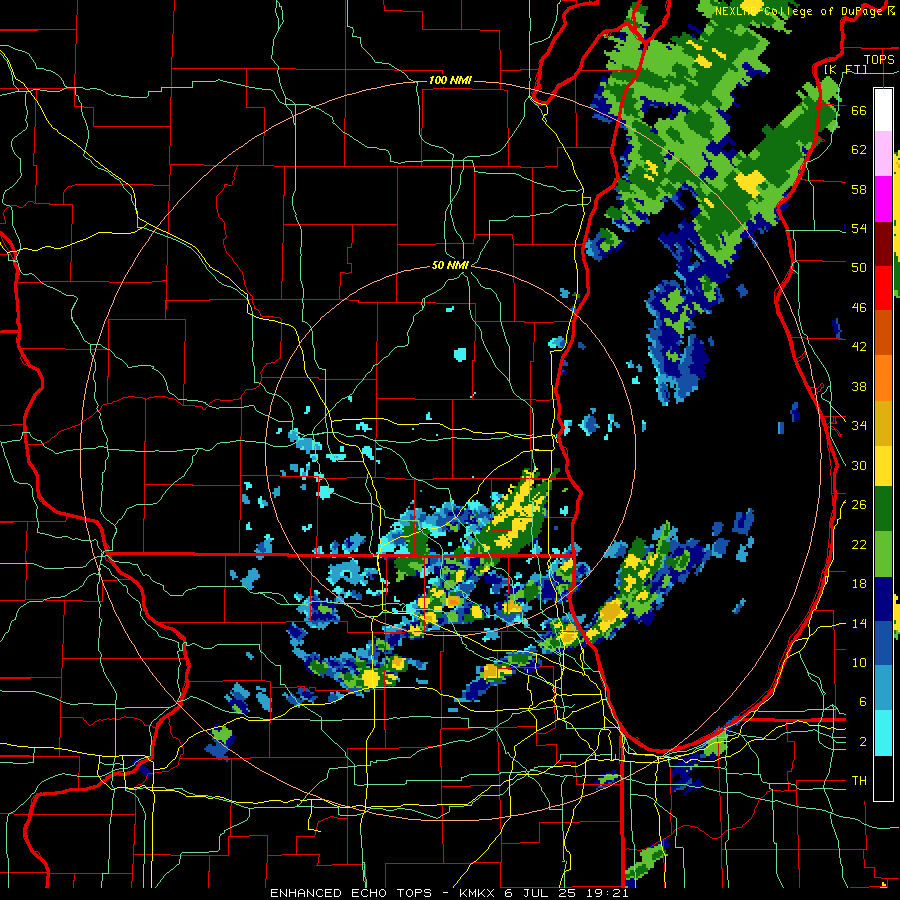Click the '18' legend value
900x900 pixels.
[859, 584]
